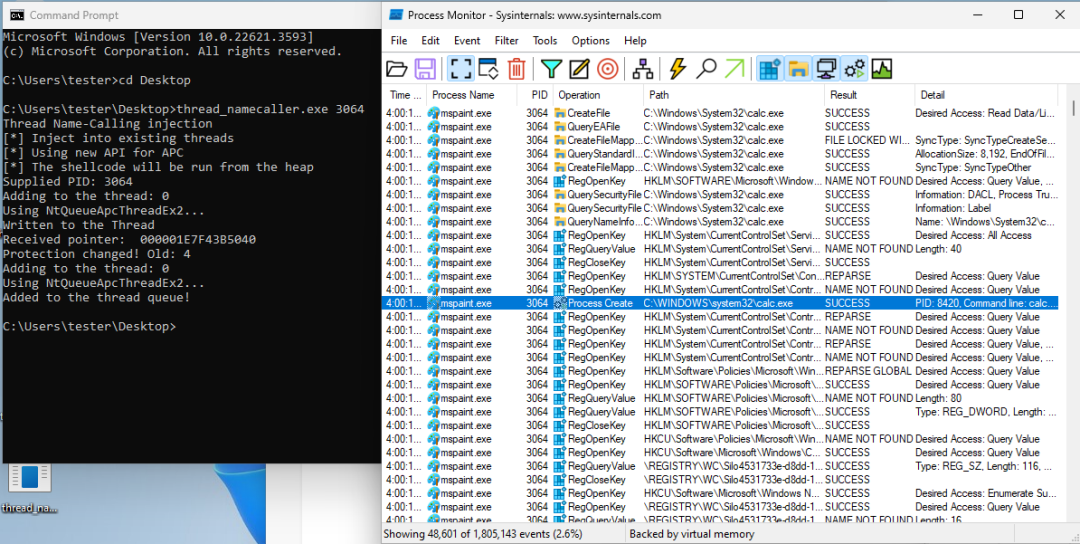Click the Showing 48,601 events status text
This screenshot has width=1080, height=544.
[483, 534]
